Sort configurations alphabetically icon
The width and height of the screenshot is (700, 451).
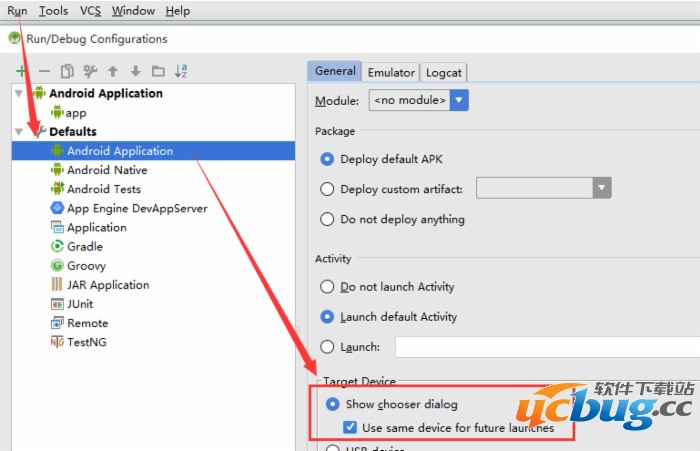(x=181, y=71)
